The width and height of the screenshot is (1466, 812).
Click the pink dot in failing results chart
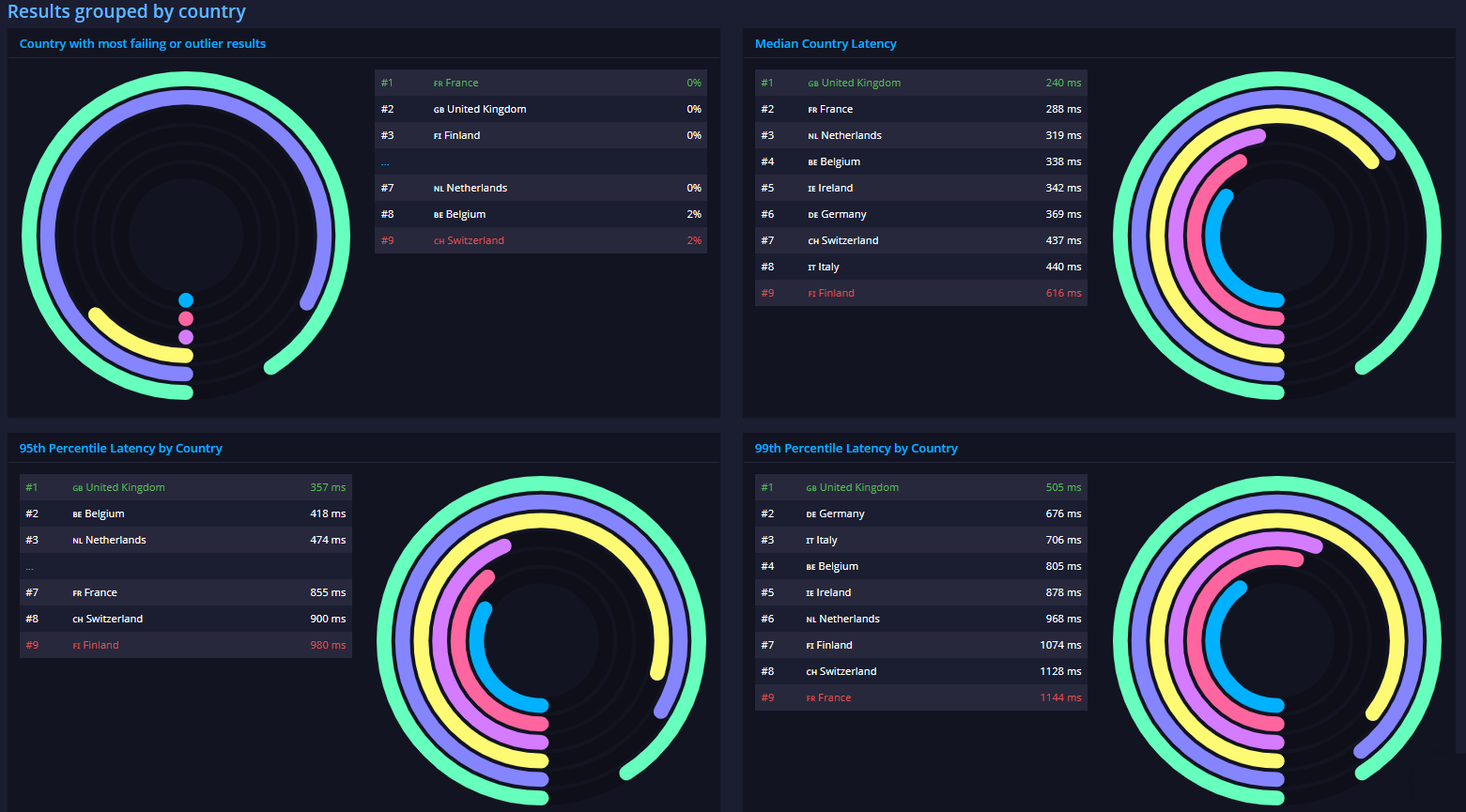(186, 319)
